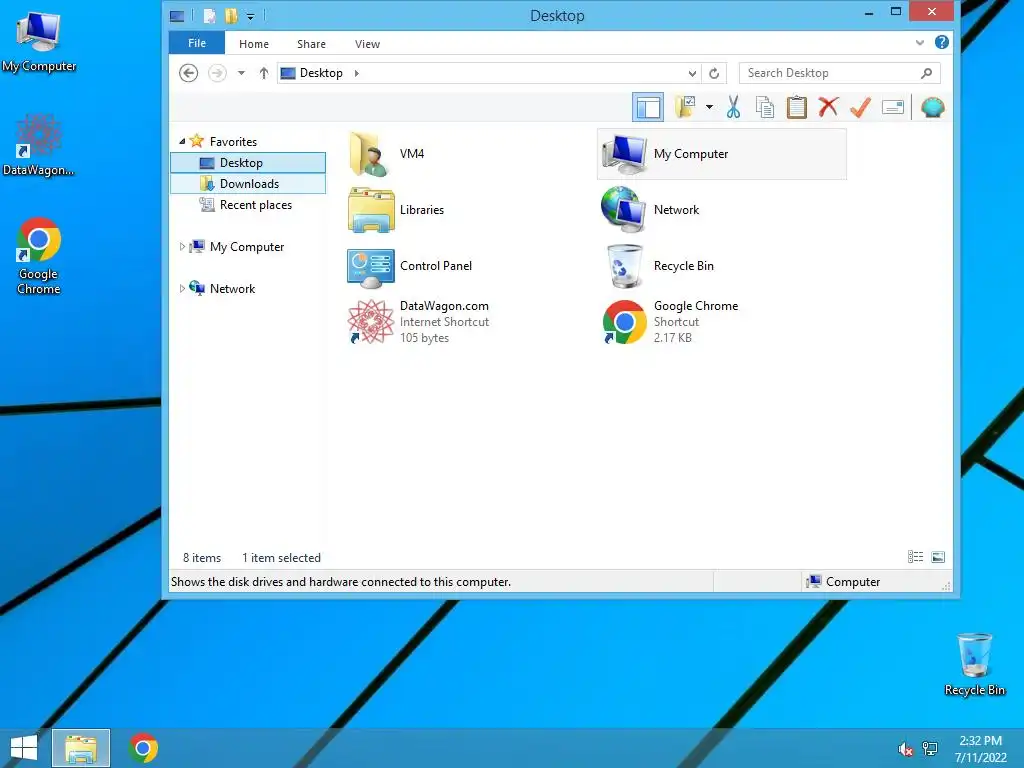Expand the ribbon with the chevron

pos(920,42)
